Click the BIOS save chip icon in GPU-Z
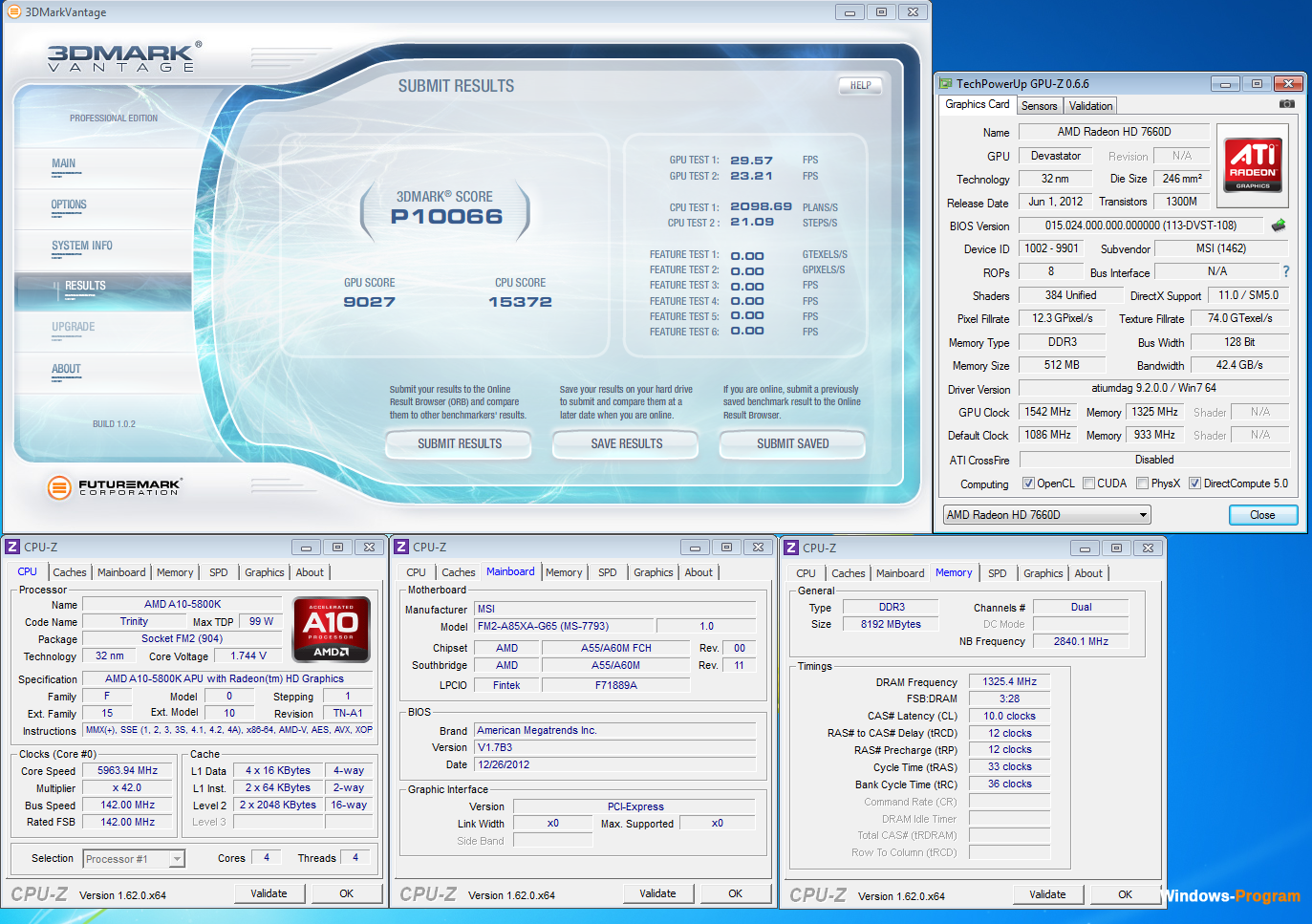This screenshot has width=1312, height=924. click(x=1279, y=226)
